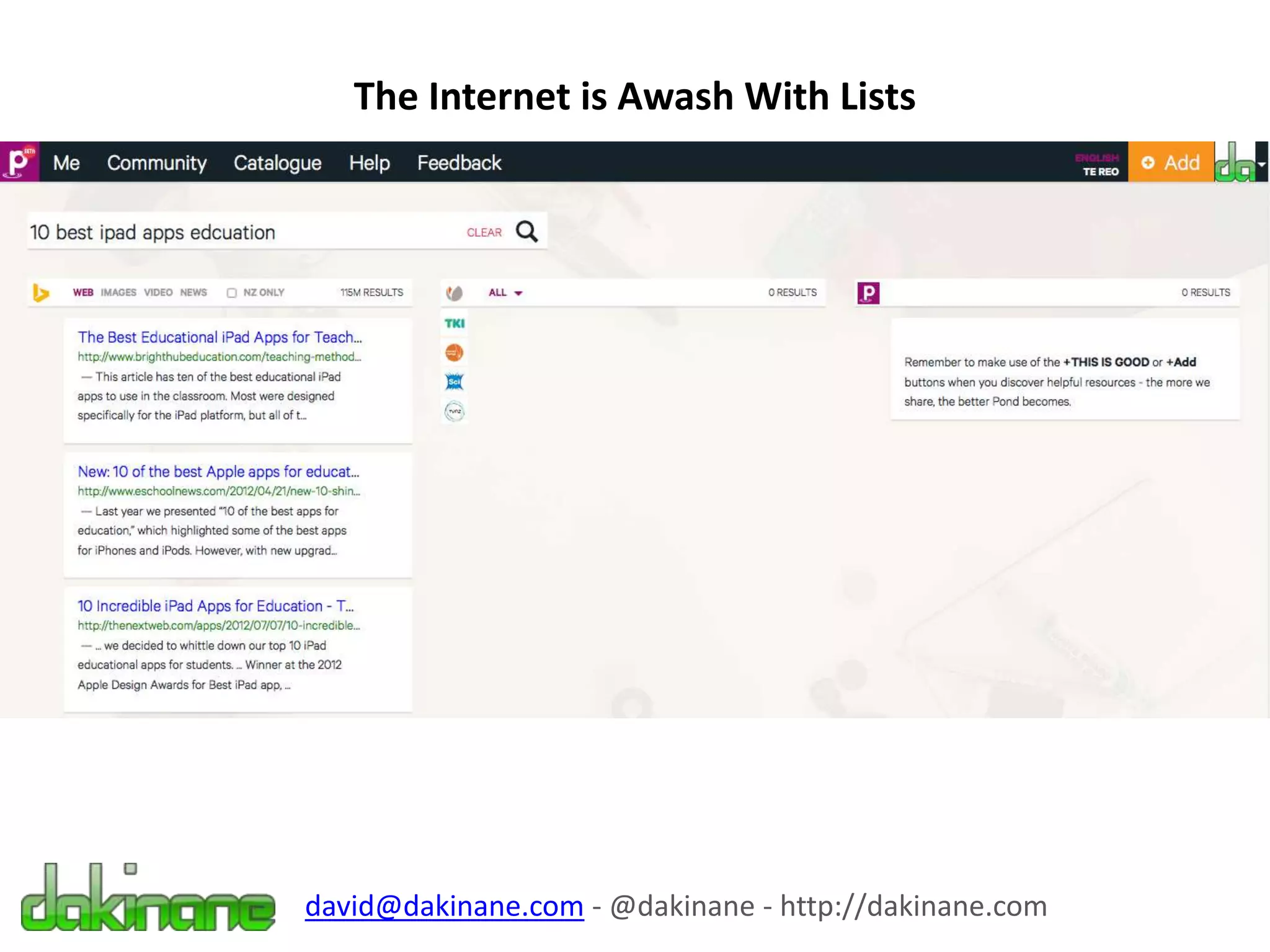1270x952 pixels.
Task: Click the Pond logo icon in navbar
Action: [20, 162]
